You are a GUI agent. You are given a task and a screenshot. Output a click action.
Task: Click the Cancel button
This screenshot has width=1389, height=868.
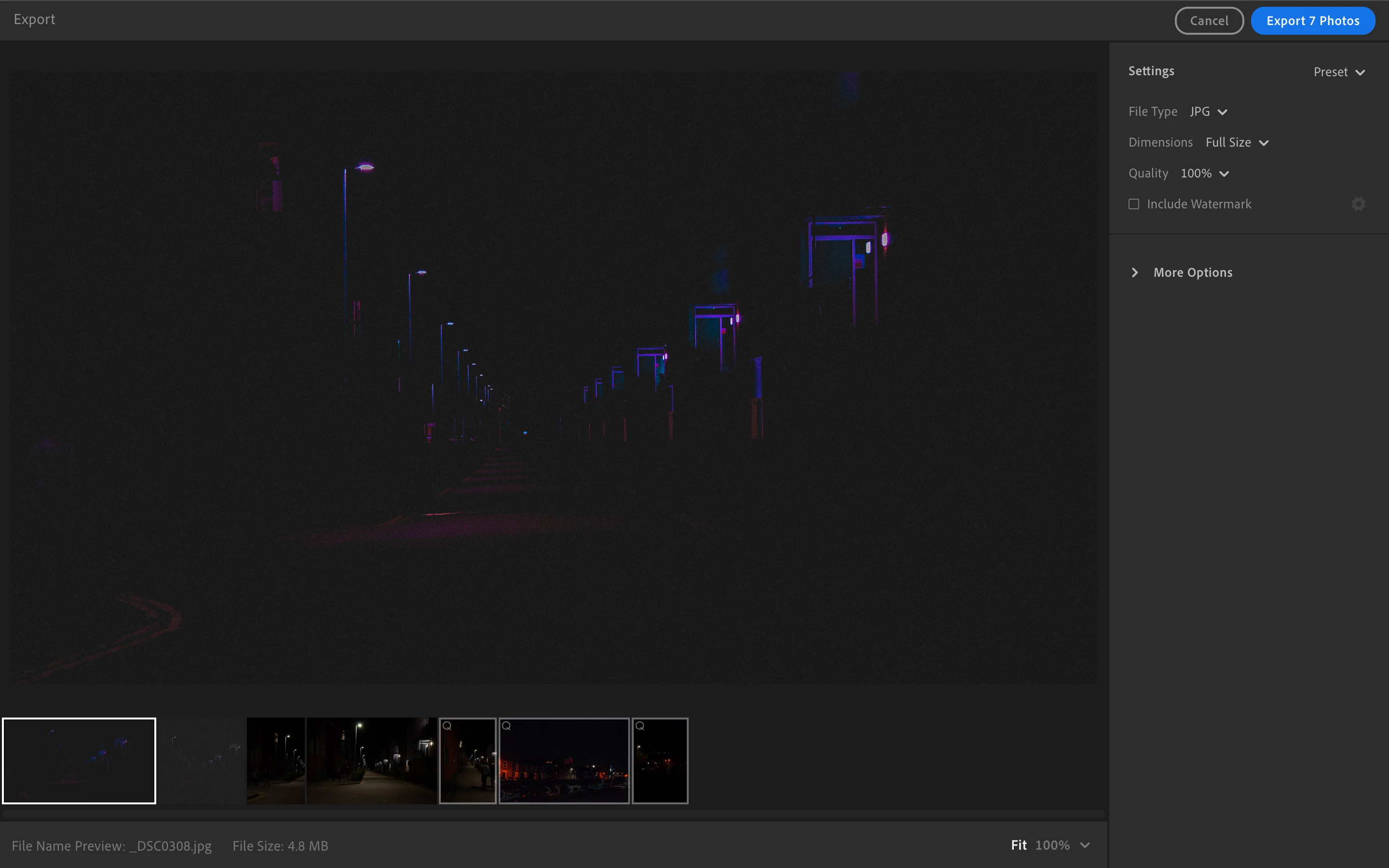point(1209,21)
